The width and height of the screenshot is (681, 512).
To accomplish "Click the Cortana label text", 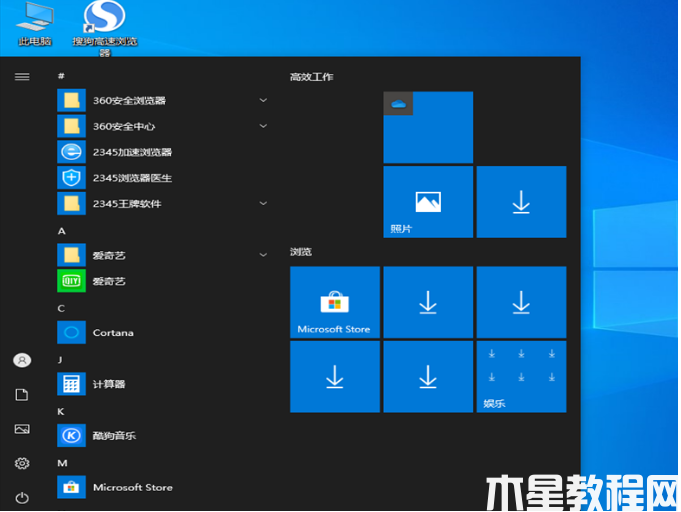I will point(113,333).
